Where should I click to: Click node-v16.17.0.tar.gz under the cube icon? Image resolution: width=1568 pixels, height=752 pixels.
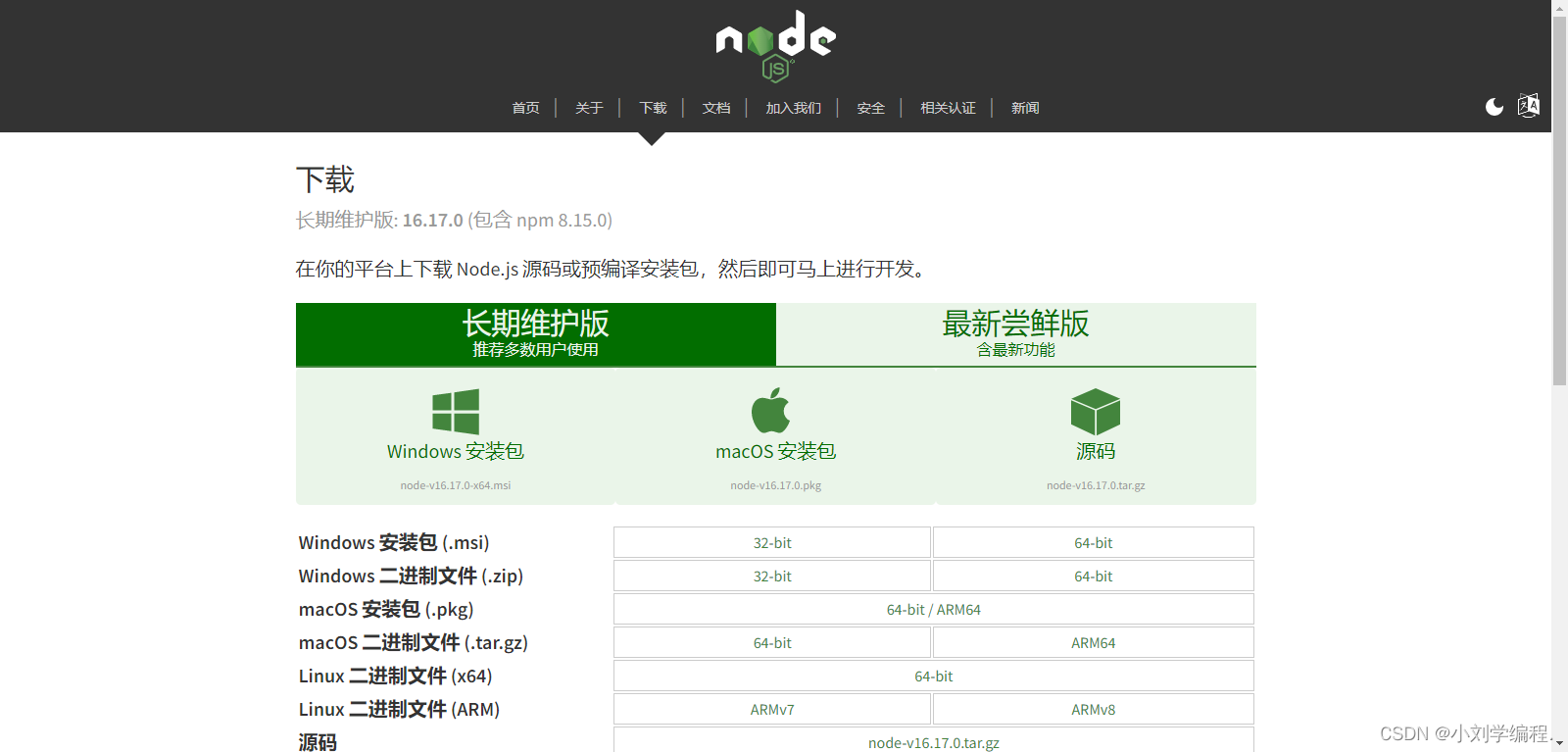pyautogui.click(x=1096, y=485)
